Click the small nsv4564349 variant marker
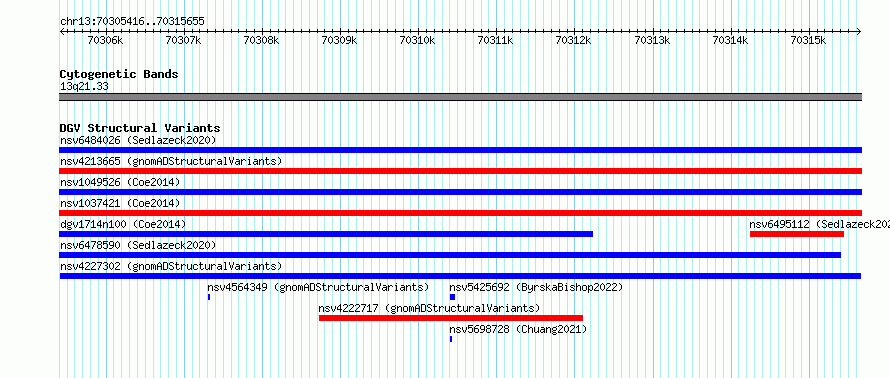 point(209,297)
